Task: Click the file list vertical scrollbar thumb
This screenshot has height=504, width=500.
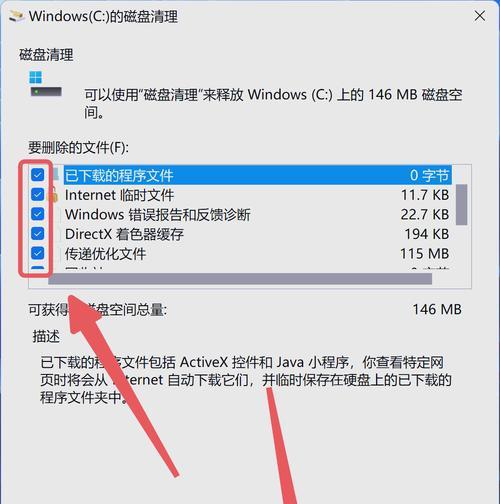Action: [461, 205]
